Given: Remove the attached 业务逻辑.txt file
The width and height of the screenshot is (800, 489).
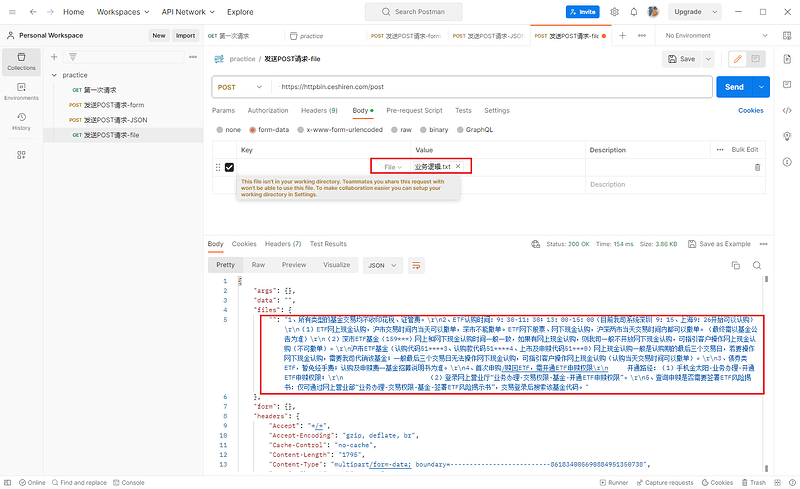Looking at the screenshot, I should pyautogui.click(x=458, y=166).
